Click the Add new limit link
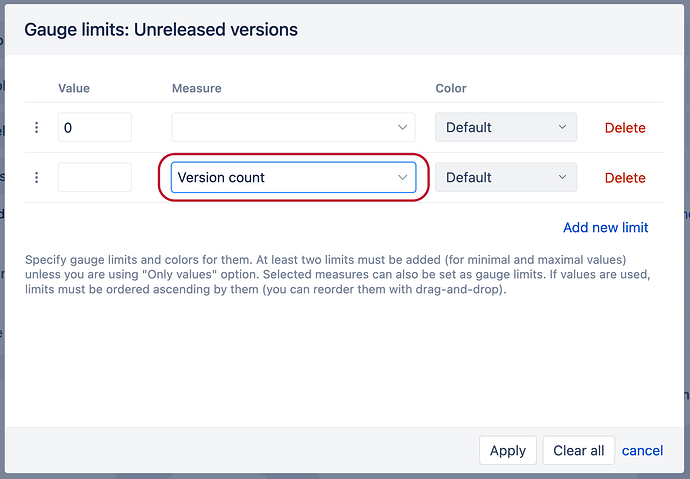 pyautogui.click(x=606, y=228)
